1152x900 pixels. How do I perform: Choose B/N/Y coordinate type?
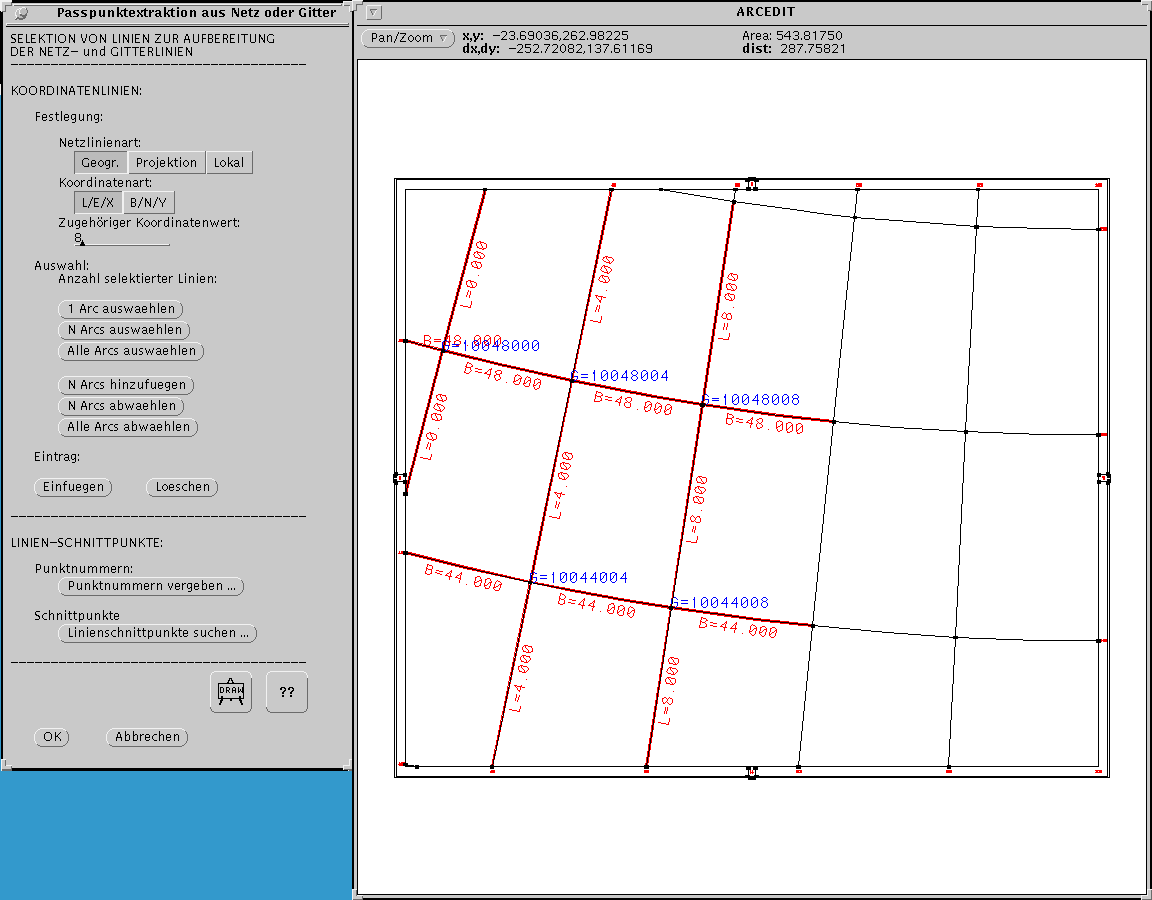pyautogui.click(x=148, y=202)
